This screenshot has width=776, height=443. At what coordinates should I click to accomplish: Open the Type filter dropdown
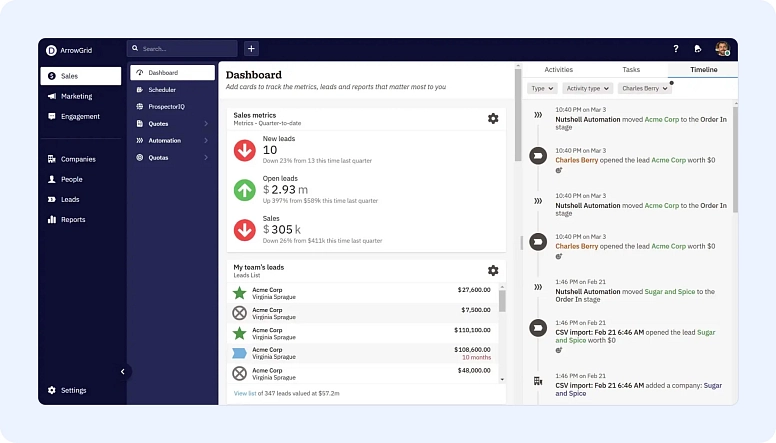[x=541, y=88]
